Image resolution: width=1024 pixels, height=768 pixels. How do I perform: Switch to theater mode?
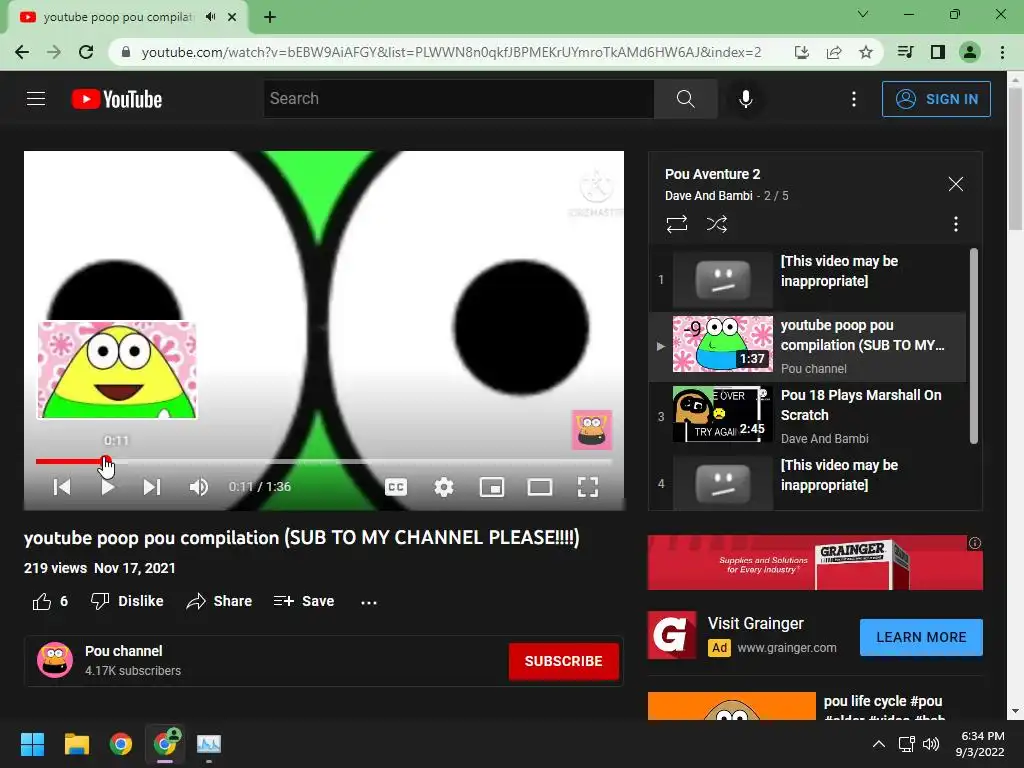coord(540,487)
